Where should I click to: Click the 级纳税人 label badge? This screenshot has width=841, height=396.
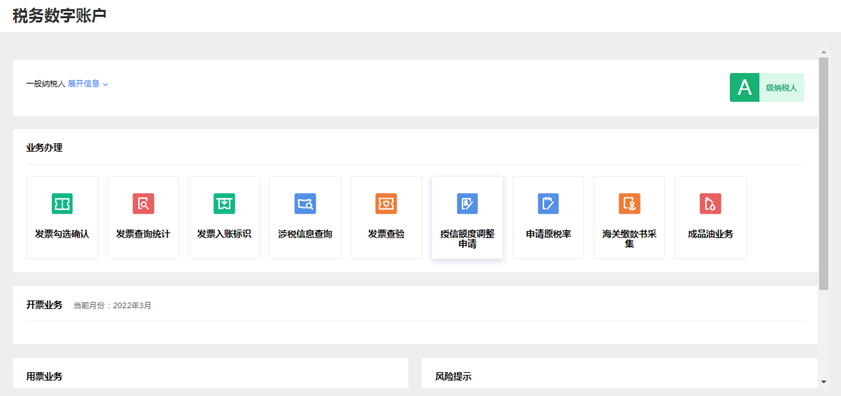[781, 87]
